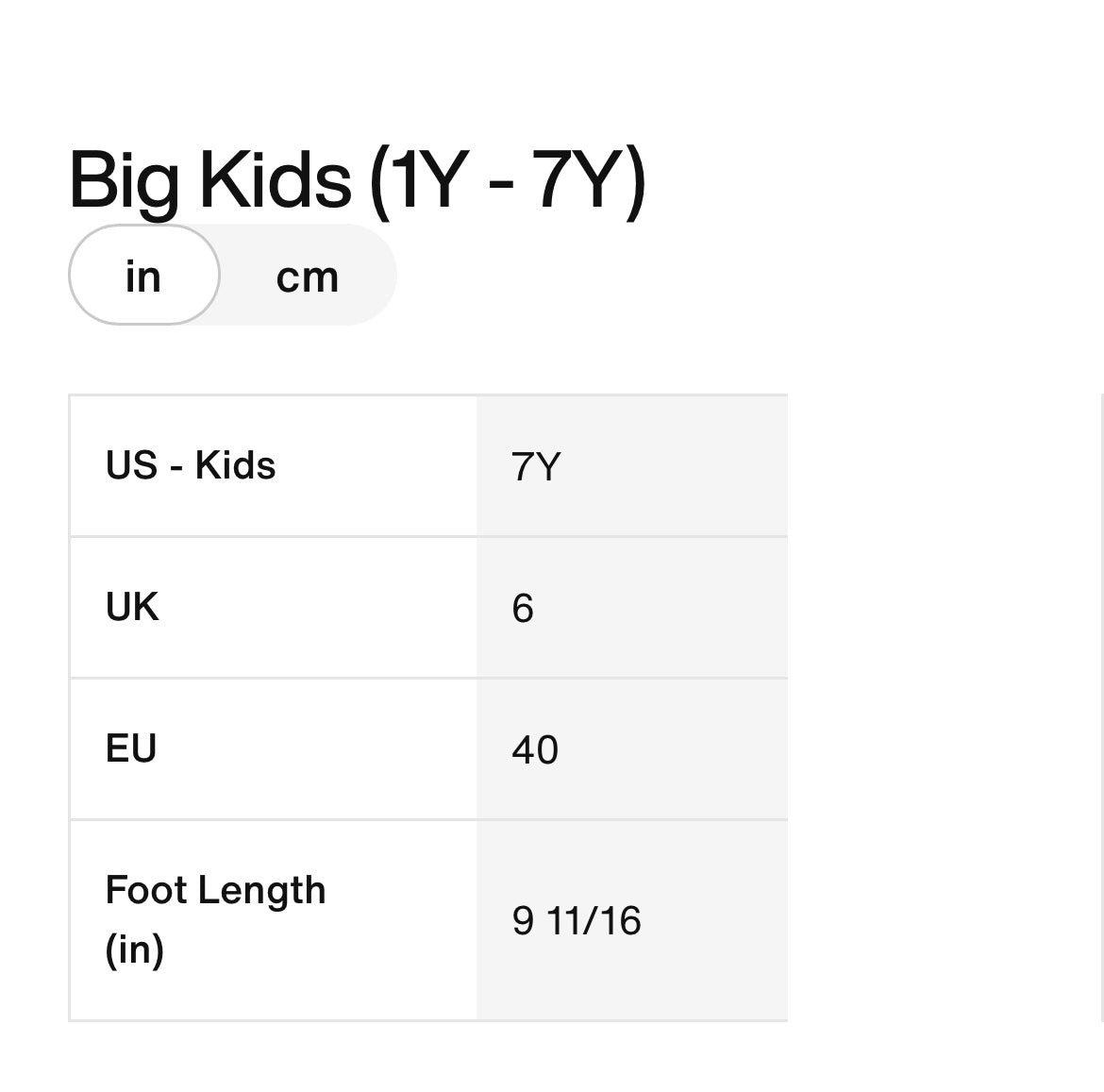Click the (in) text under Foot Length
This screenshot has height=1092, width=1104.
135,949
